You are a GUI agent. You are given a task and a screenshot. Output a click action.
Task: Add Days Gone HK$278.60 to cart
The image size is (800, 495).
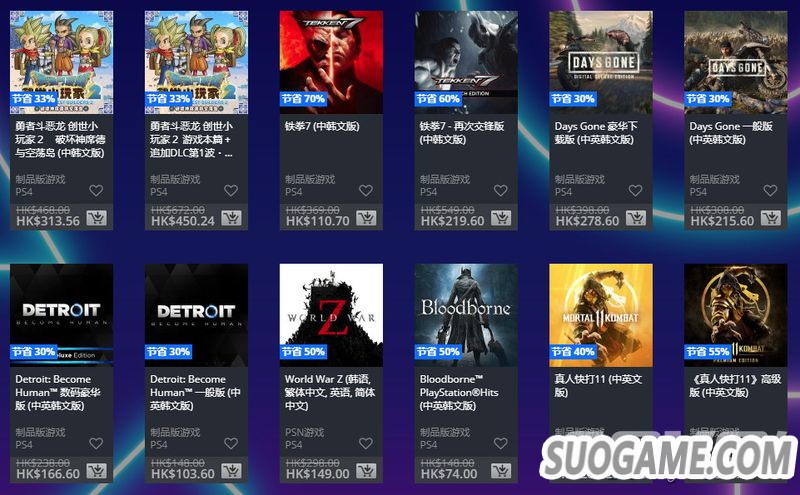[x=636, y=218]
